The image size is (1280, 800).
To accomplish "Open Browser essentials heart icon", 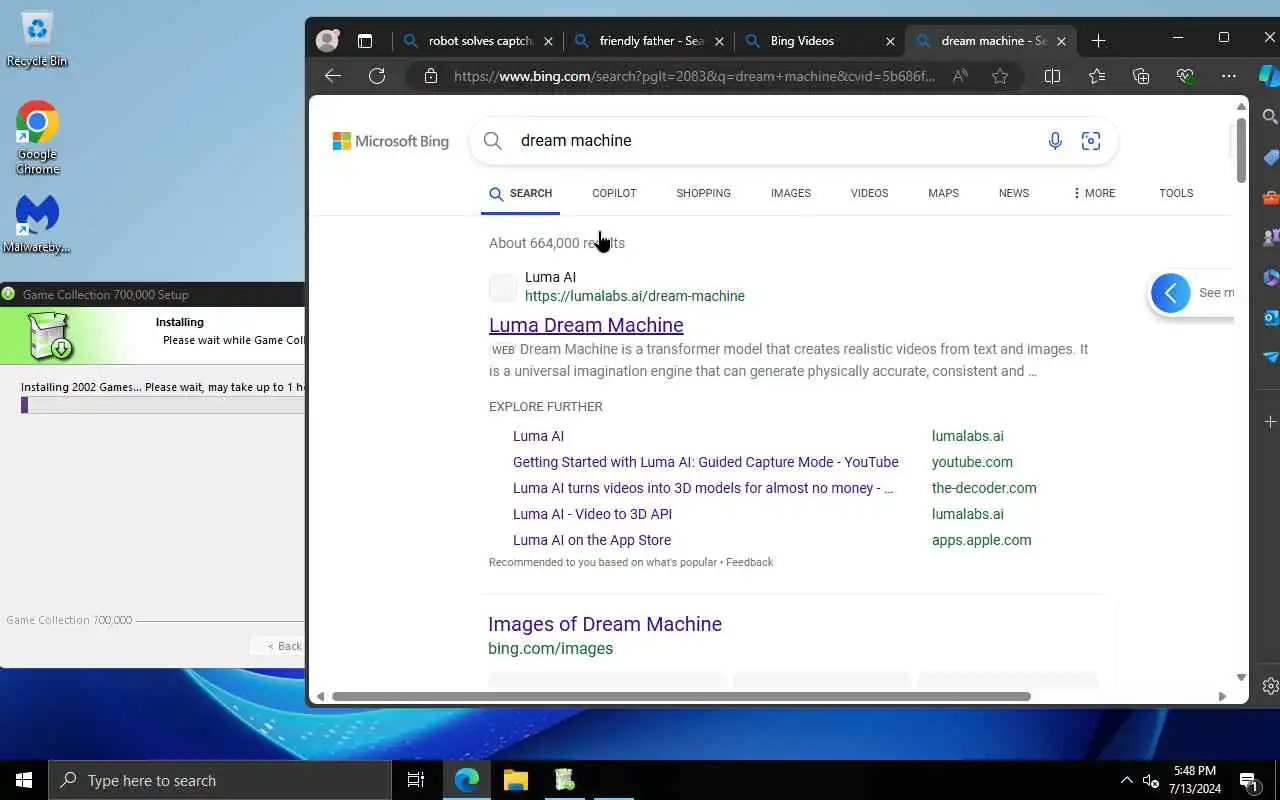I will (x=1185, y=76).
